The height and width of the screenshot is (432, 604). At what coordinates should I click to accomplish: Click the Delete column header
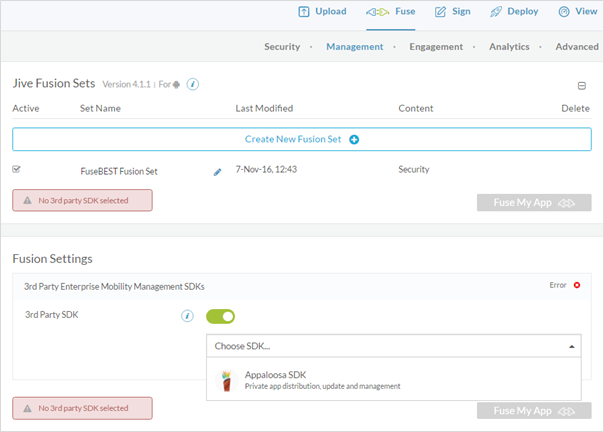coord(575,108)
